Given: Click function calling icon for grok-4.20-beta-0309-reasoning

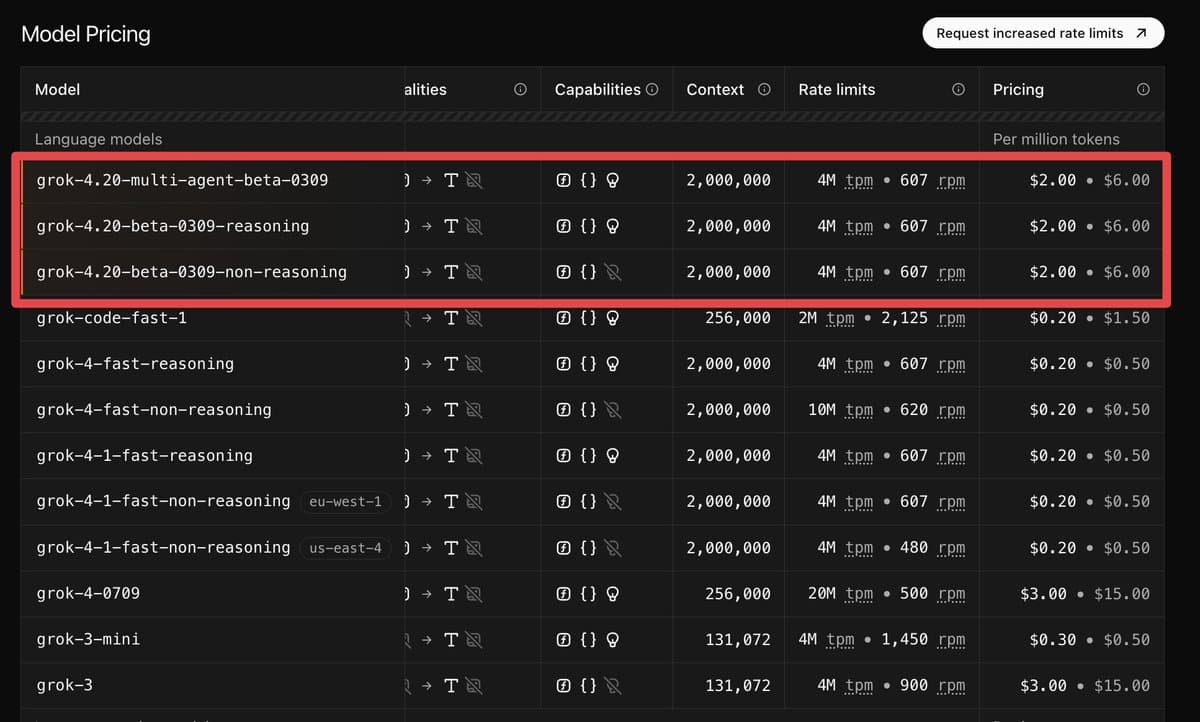Looking at the screenshot, I should (x=564, y=227).
